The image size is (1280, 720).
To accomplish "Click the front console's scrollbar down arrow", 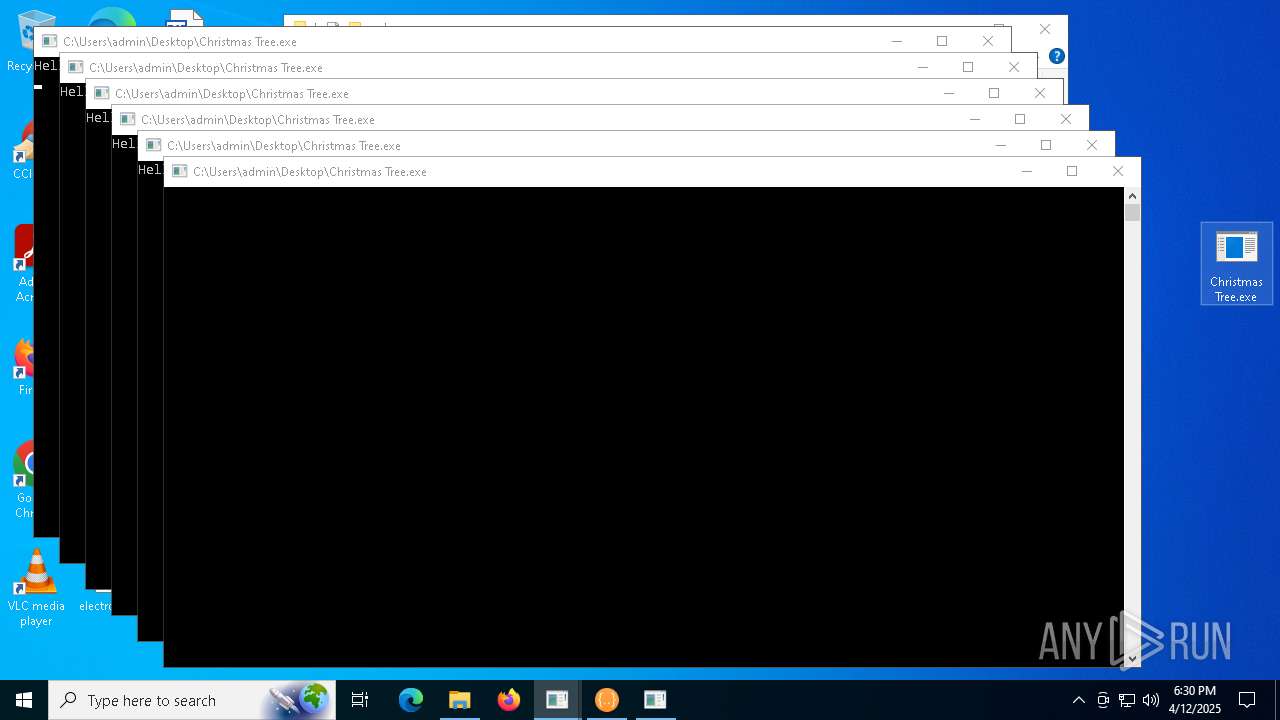I will [x=1132, y=658].
